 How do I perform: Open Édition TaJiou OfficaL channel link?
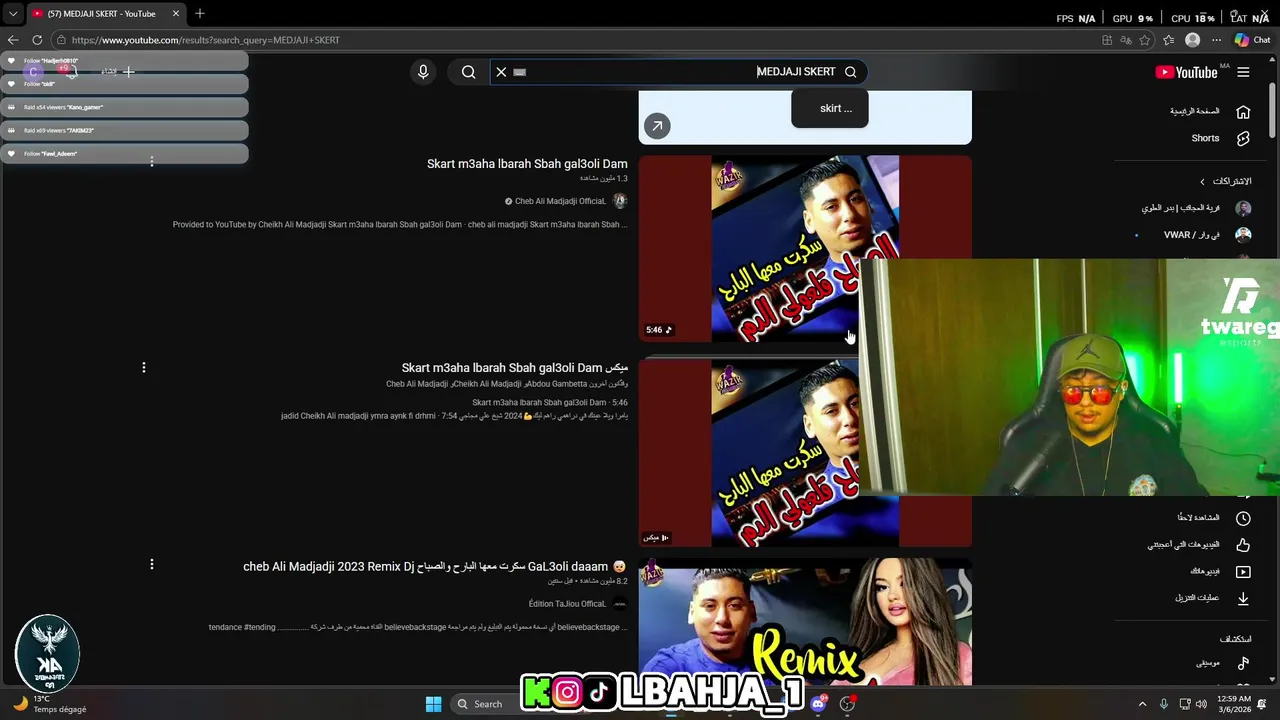click(x=567, y=604)
